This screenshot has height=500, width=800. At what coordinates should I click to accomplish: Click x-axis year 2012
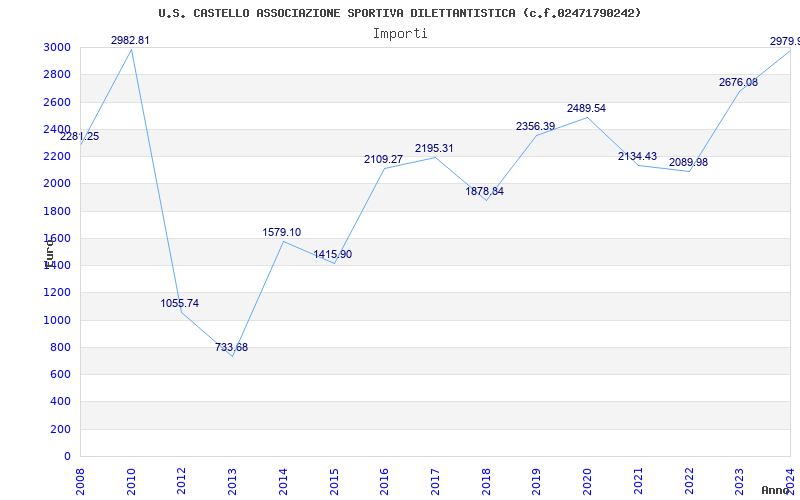[x=182, y=482]
